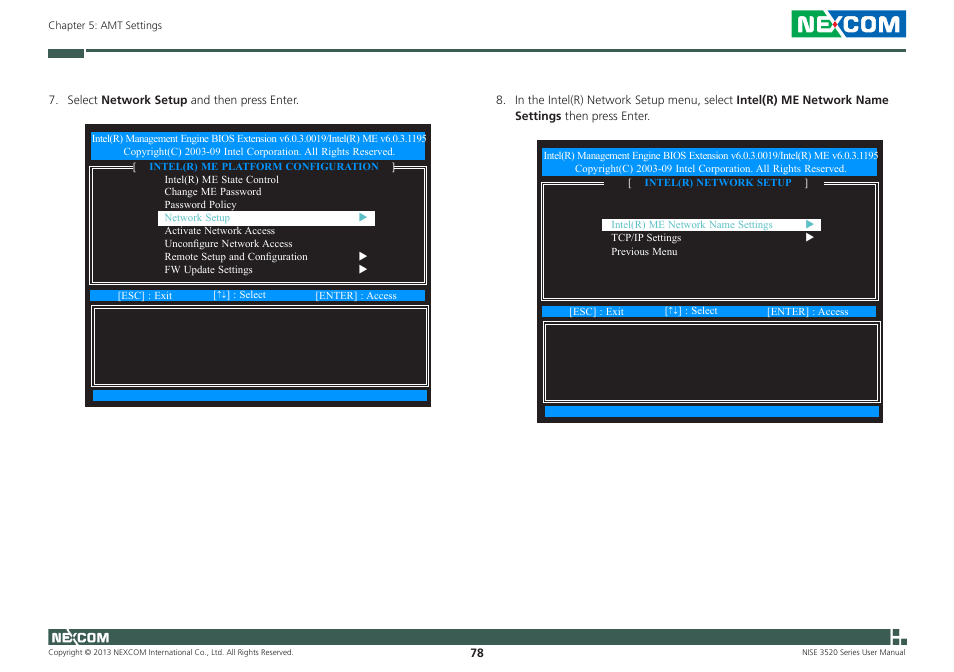
Task: Select FW Update Settings entry
Action: 208,269
